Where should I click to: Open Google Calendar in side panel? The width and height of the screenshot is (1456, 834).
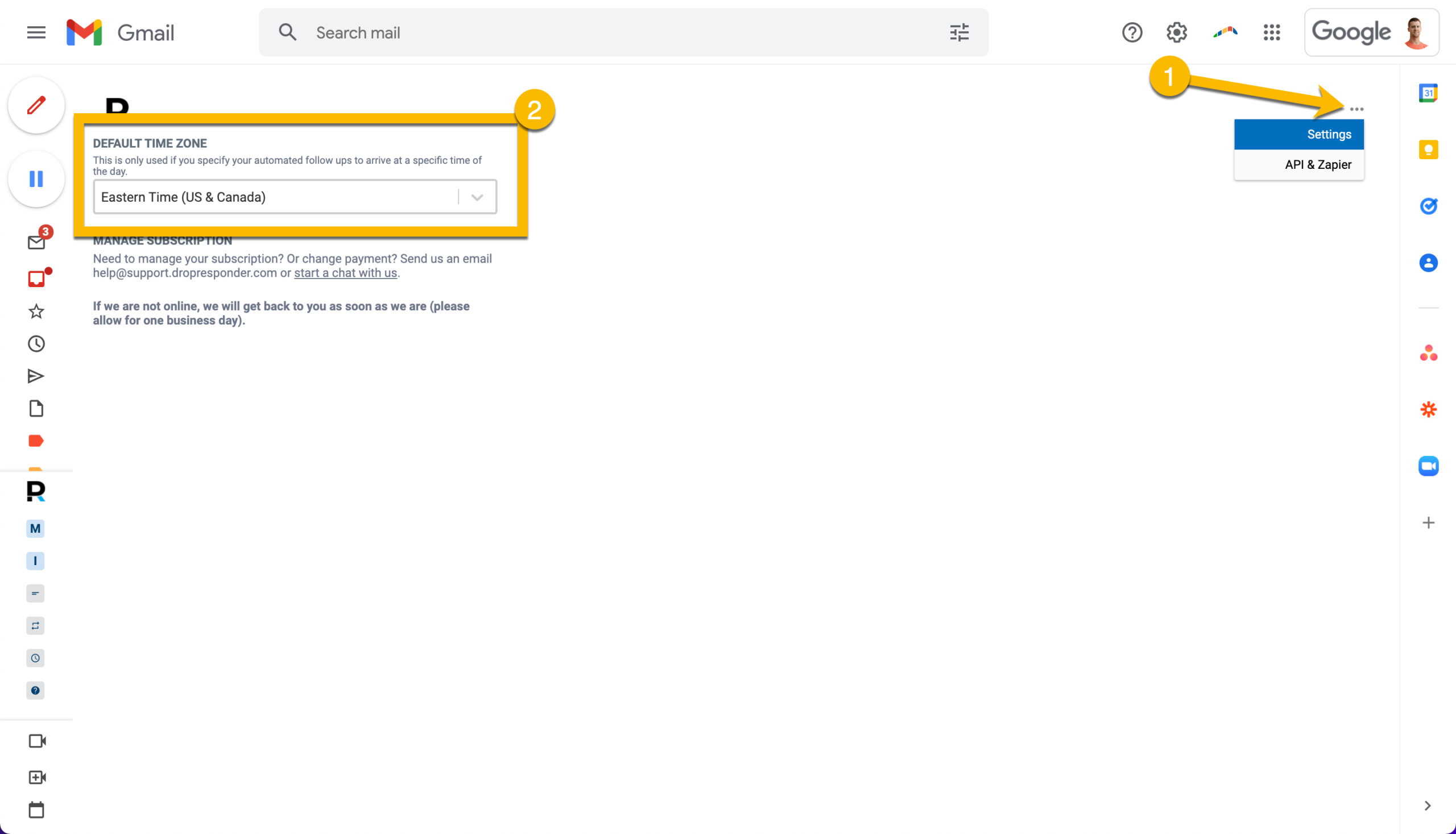click(x=1428, y=93)
